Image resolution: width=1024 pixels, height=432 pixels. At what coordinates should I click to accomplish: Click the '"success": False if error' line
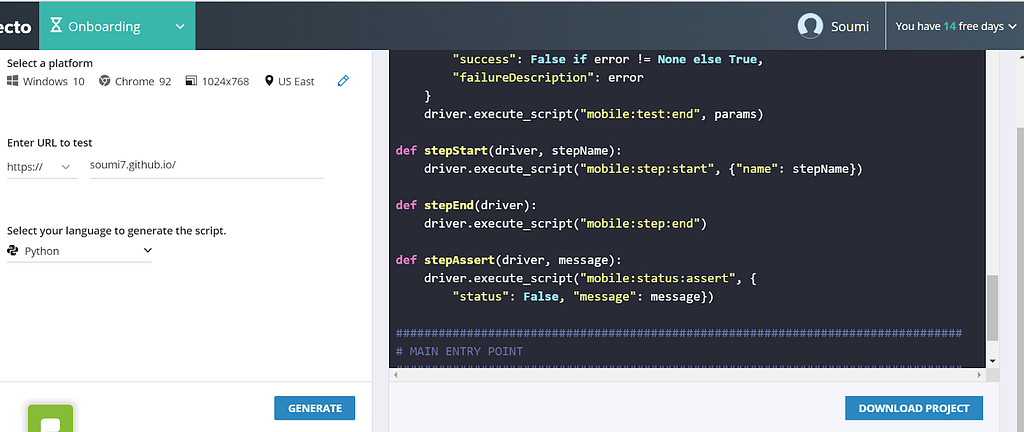608,59
